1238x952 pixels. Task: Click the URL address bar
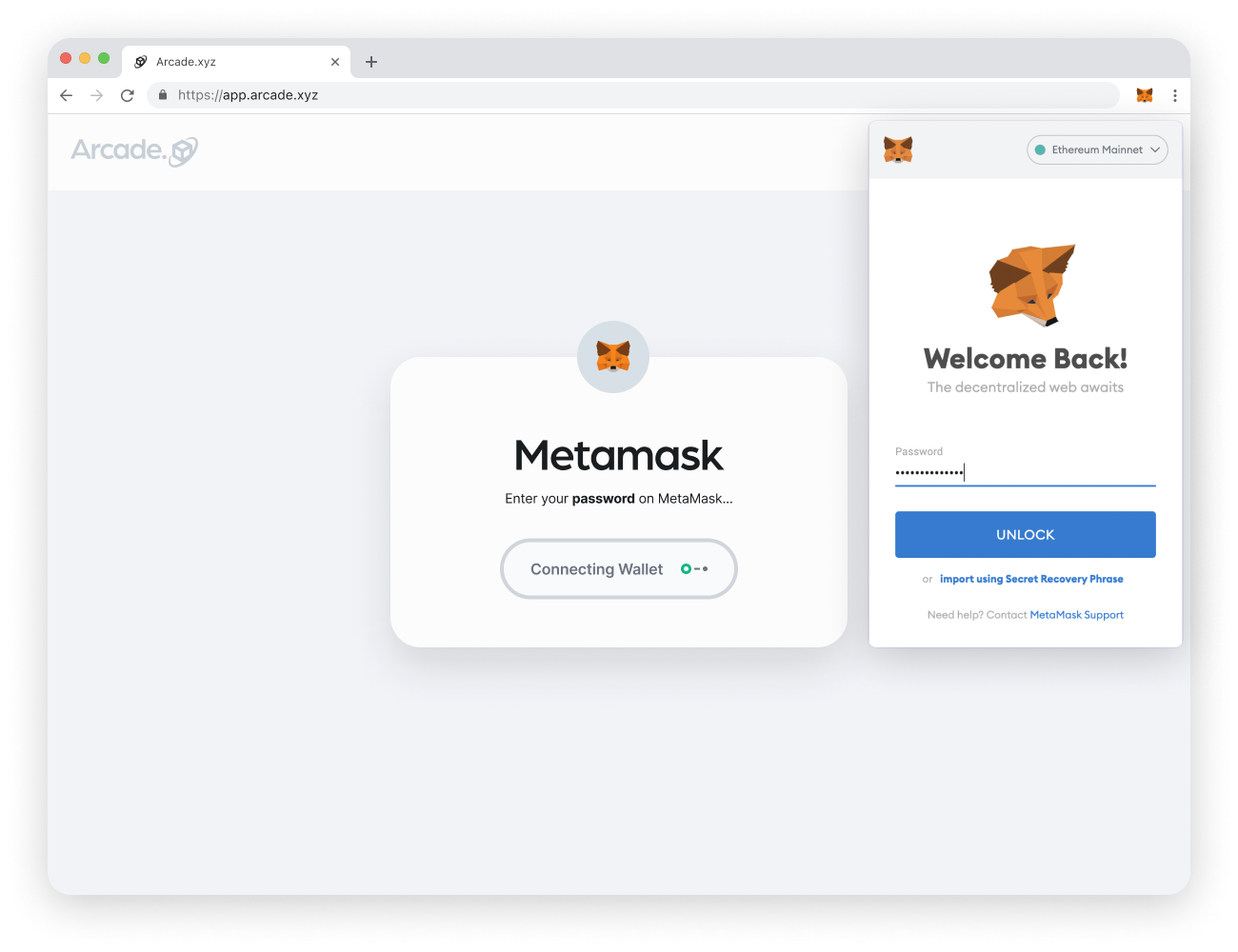(633, 95)
